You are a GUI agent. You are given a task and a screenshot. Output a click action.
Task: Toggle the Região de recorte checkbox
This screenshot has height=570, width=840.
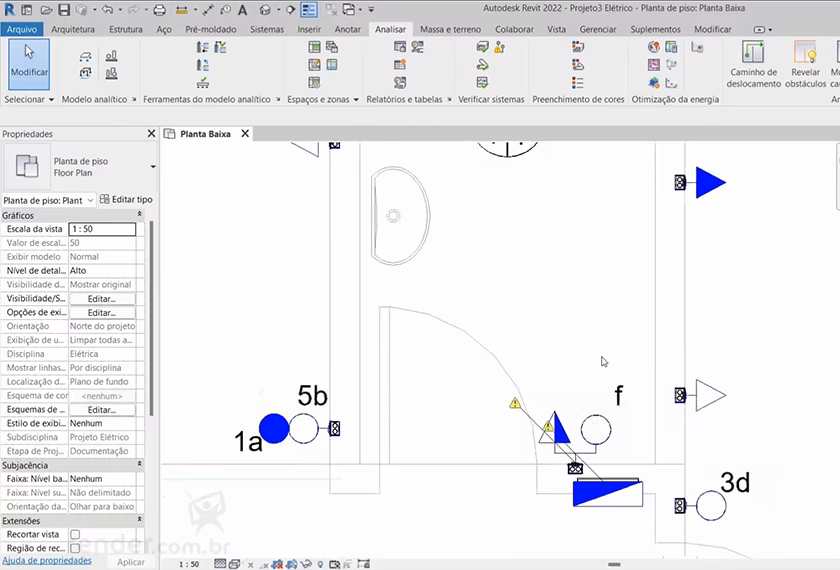75,548
